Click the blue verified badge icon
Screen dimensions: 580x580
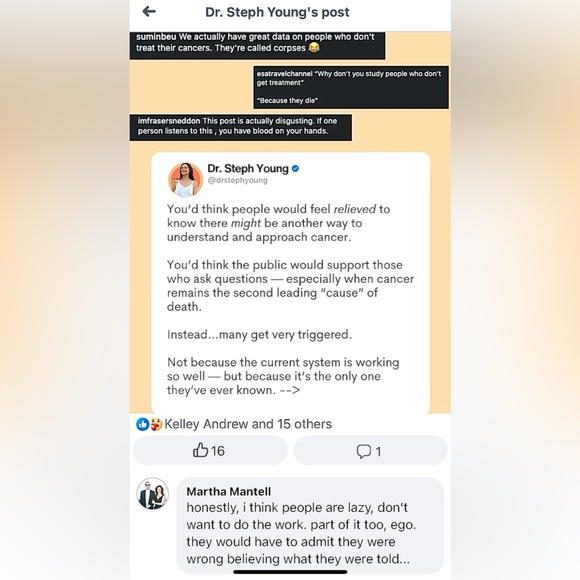click(295, 169)
